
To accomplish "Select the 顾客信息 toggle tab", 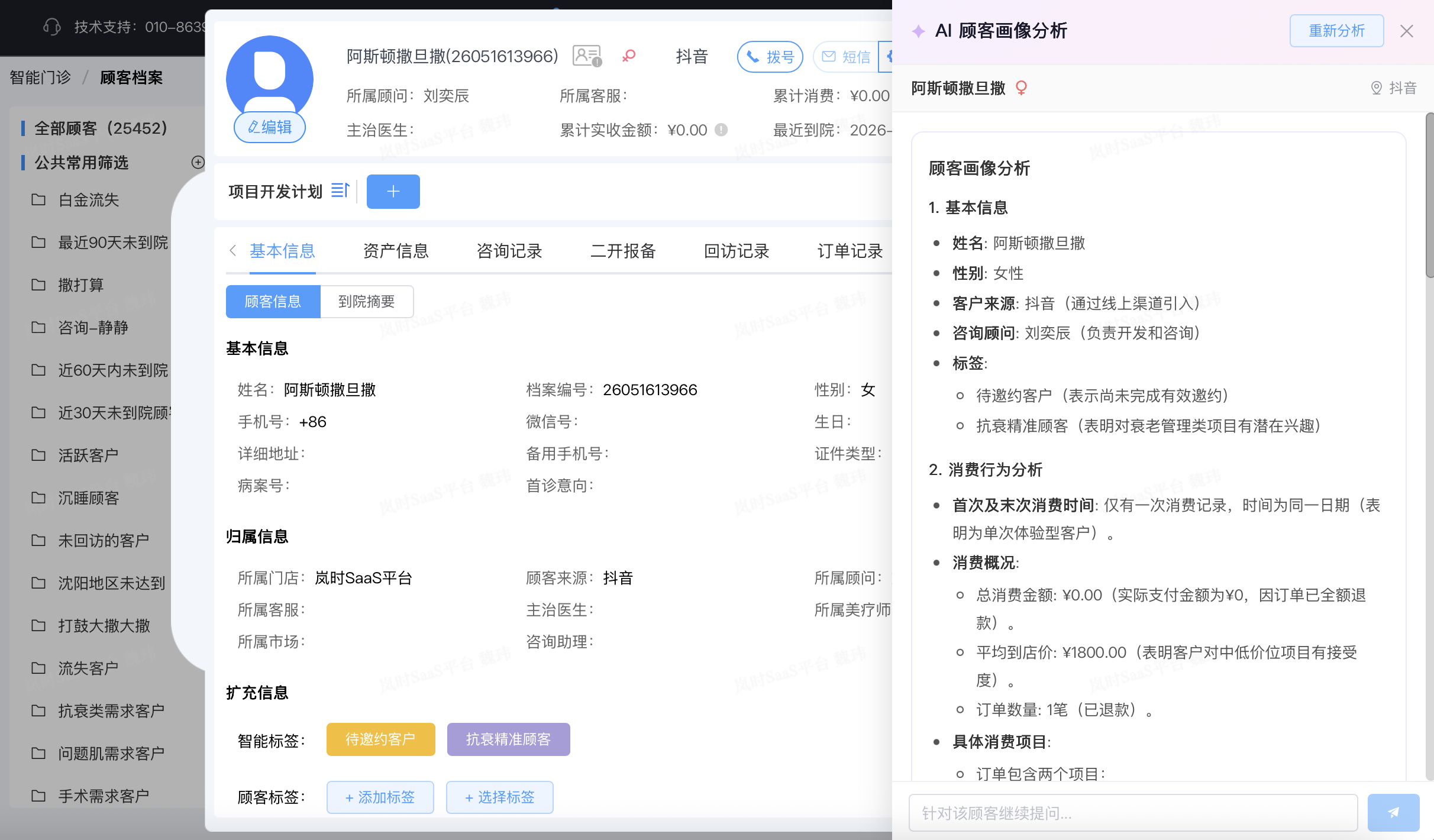I will pyautogui.click(x=273, y=302).
